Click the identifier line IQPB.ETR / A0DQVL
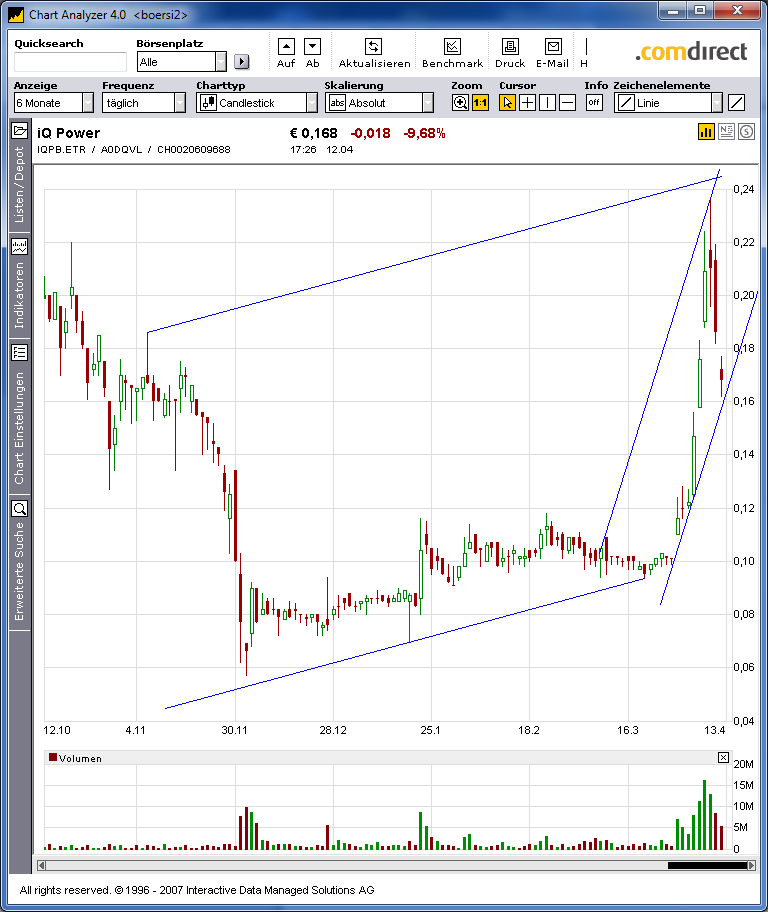The width and height of the screenshot is (768, 912). coord(134,149)
